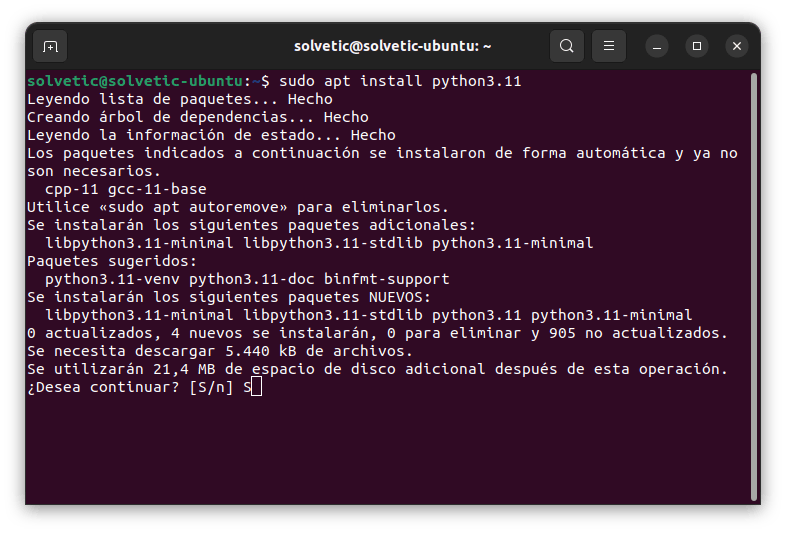Viewport: 786px width, 533px height.
Task: Click the cursor block after the S
Action: tap(256, 387)
